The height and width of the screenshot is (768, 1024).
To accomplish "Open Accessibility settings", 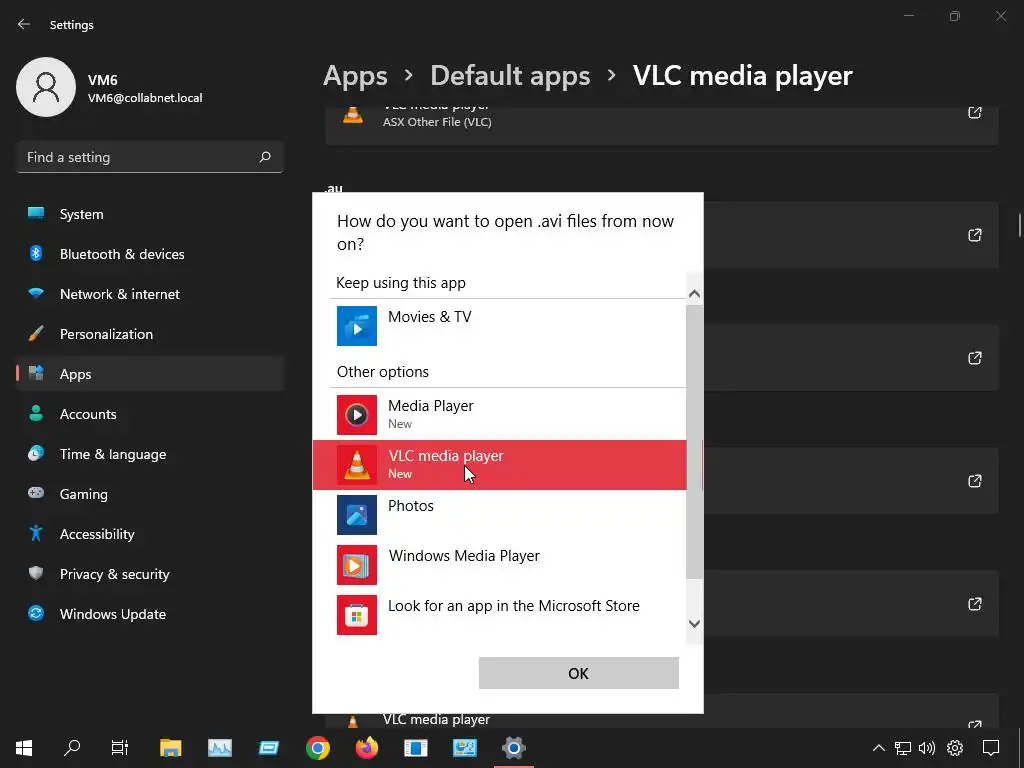I will 150,534.
